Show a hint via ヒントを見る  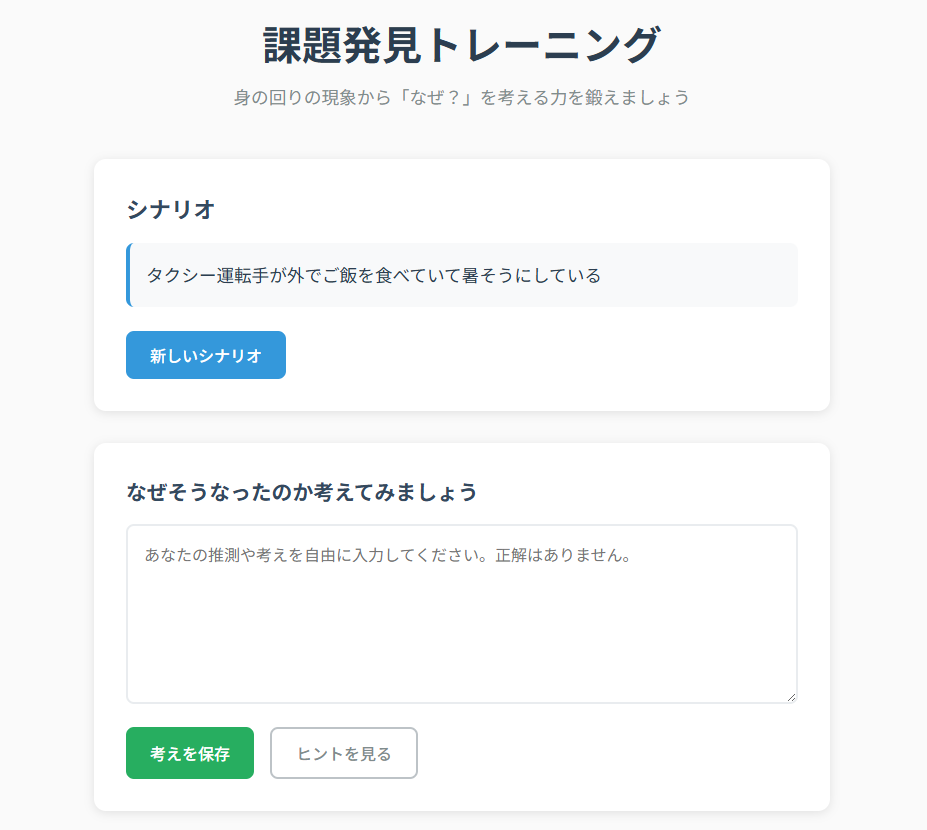point(344,753)
